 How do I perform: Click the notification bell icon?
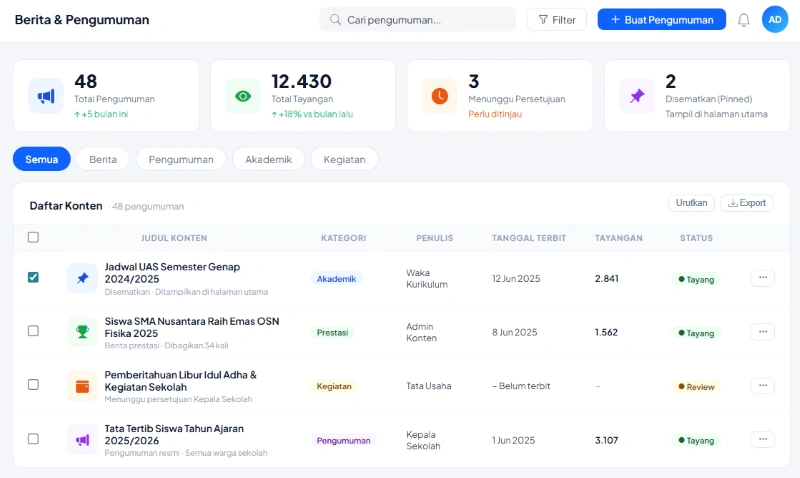coord(743,20)
